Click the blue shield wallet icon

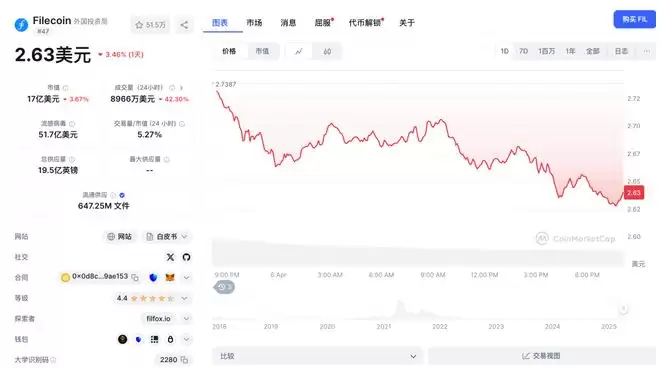(153, 277)
